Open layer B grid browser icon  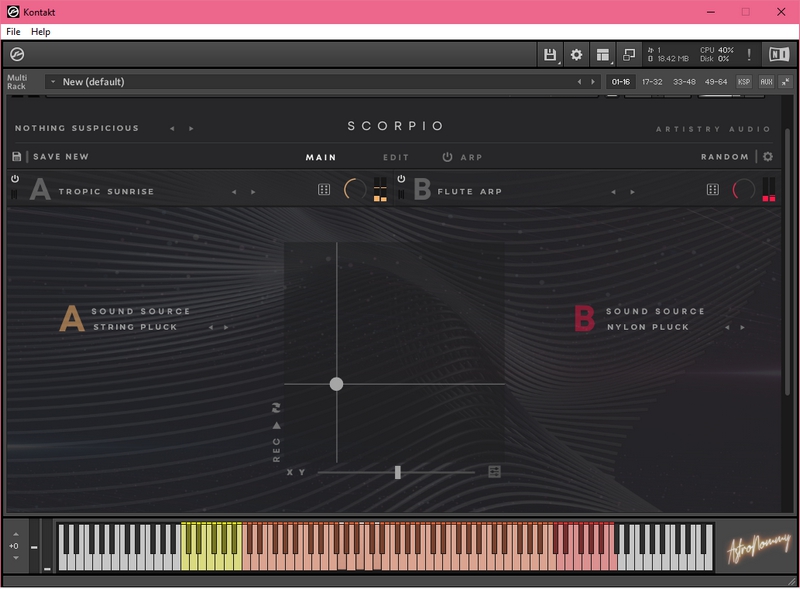click(713, 190)
